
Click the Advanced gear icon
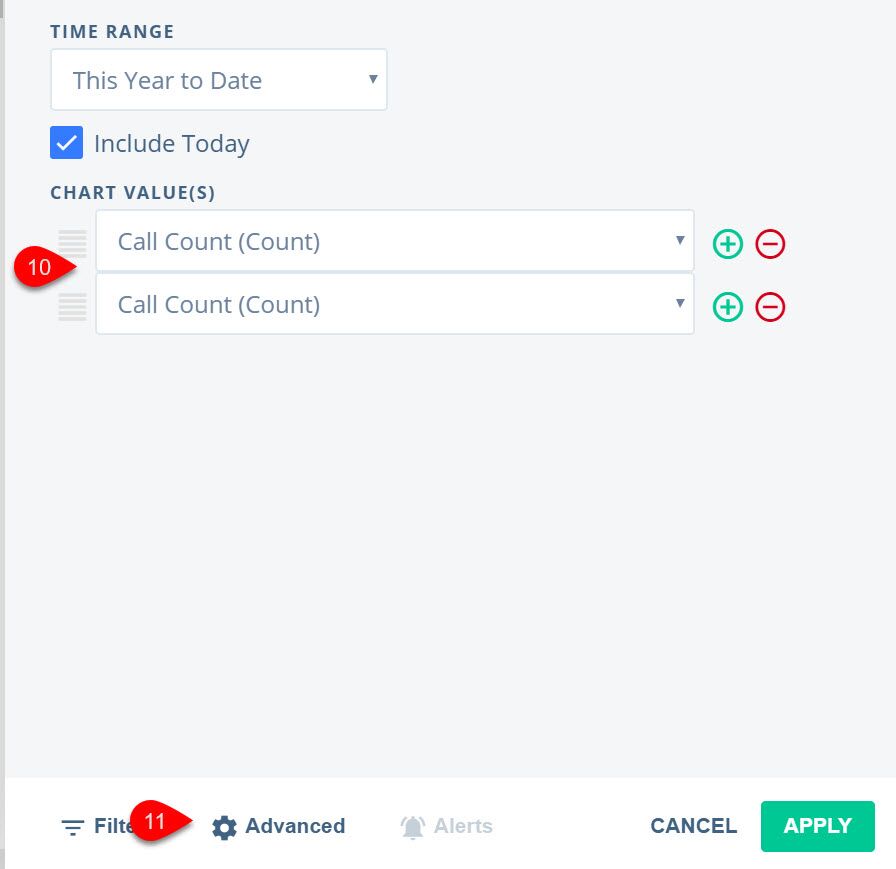[x=225, y=827]
